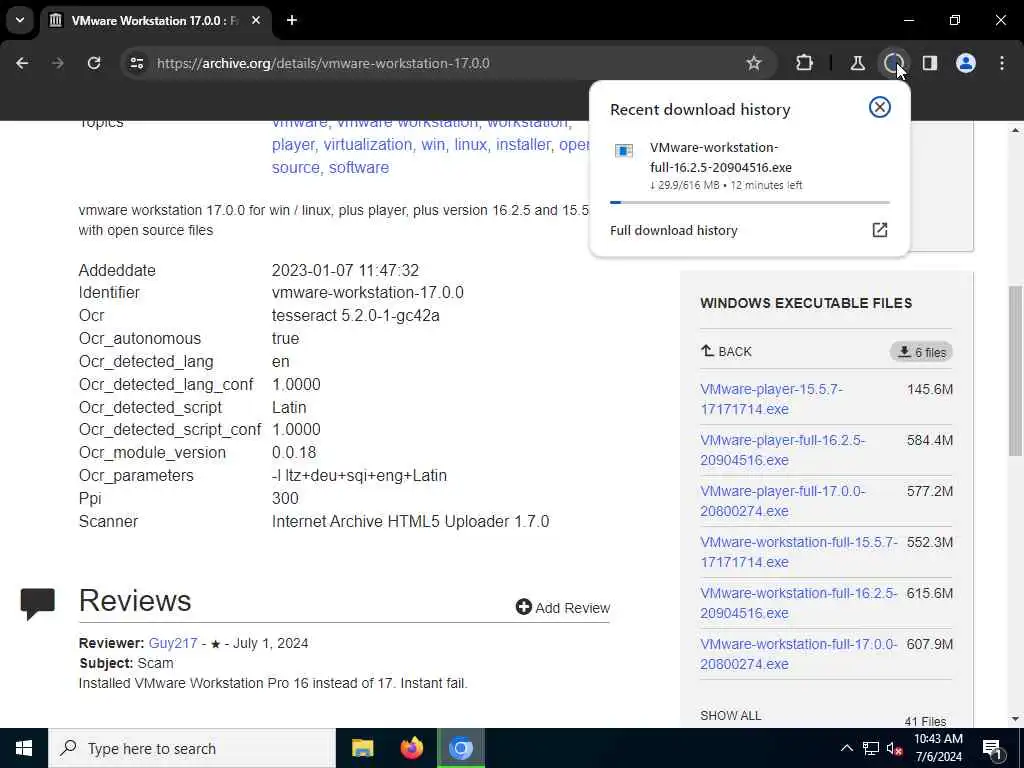Reload the archive.org page
This screenshot has width=1024, height=768.
pos(94,63)
